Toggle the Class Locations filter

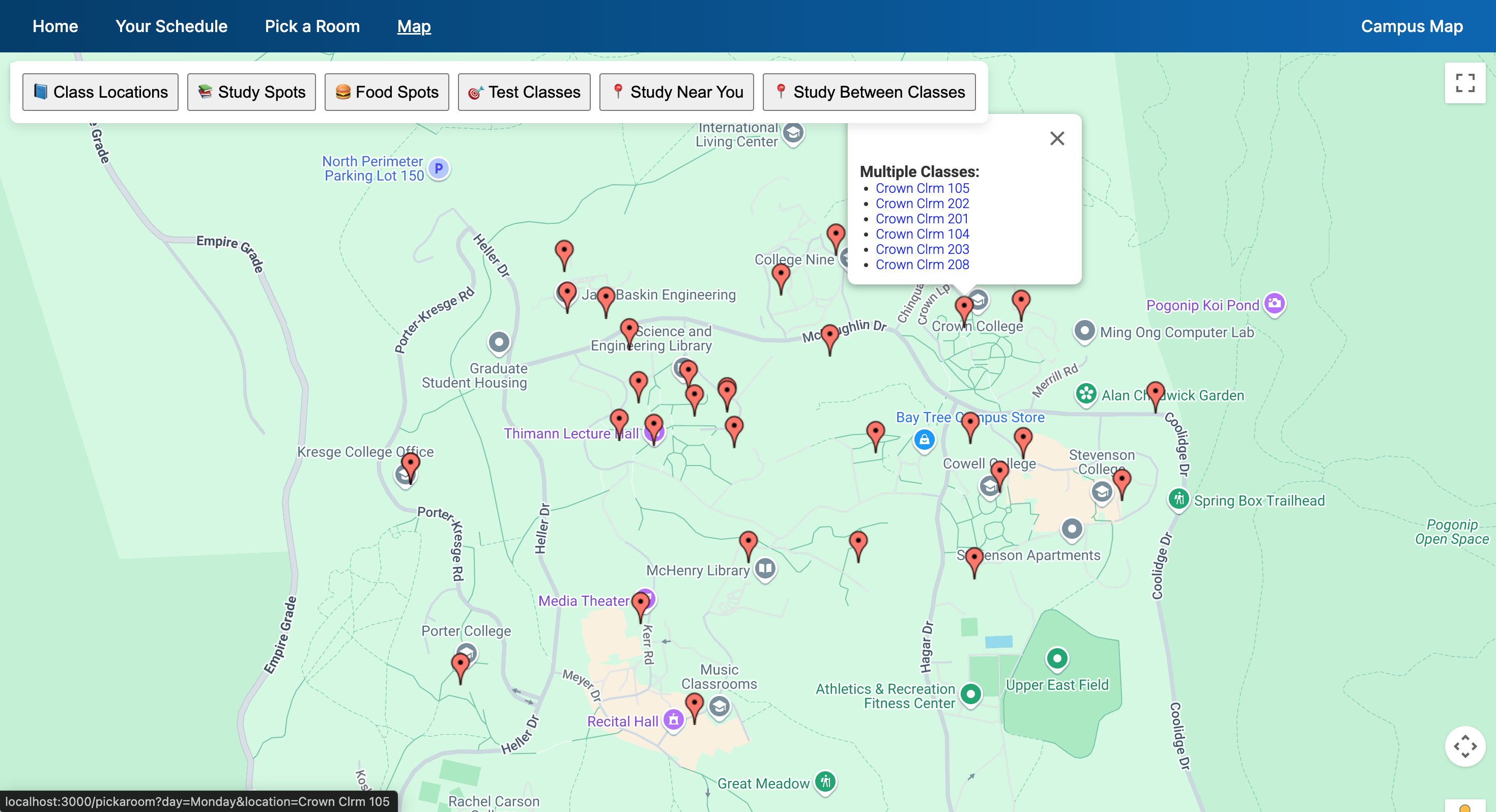point(100,92)
